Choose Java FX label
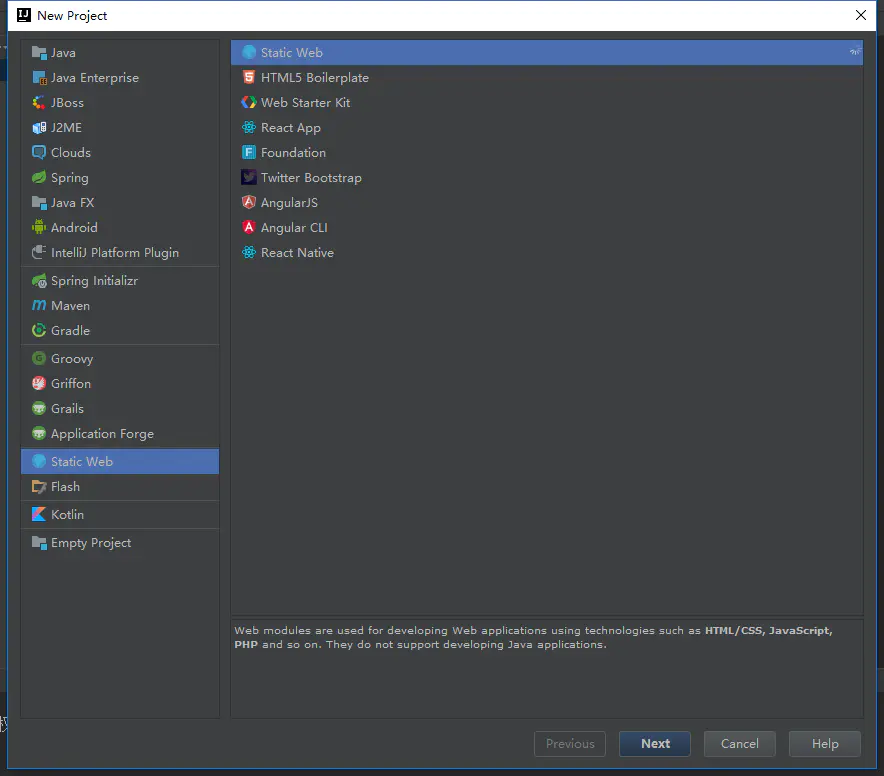 pos(72,203)
